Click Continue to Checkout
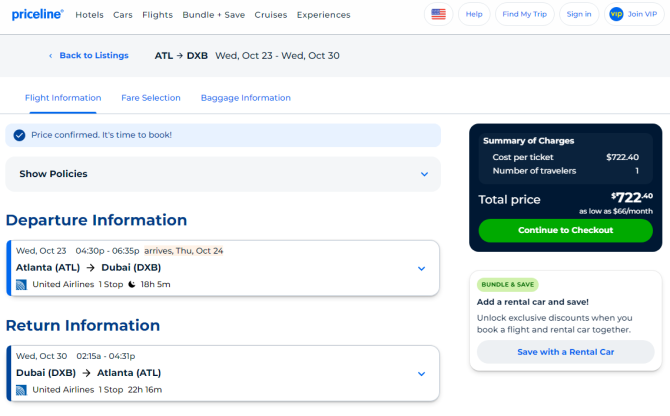 [x=565, y=230]
